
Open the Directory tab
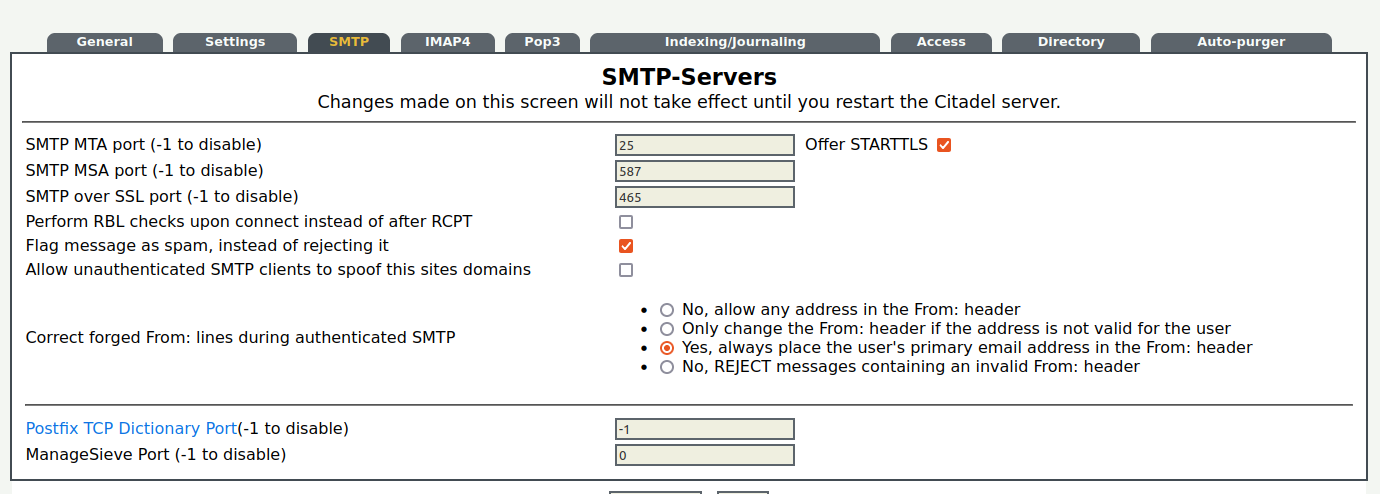(1070, 42)
